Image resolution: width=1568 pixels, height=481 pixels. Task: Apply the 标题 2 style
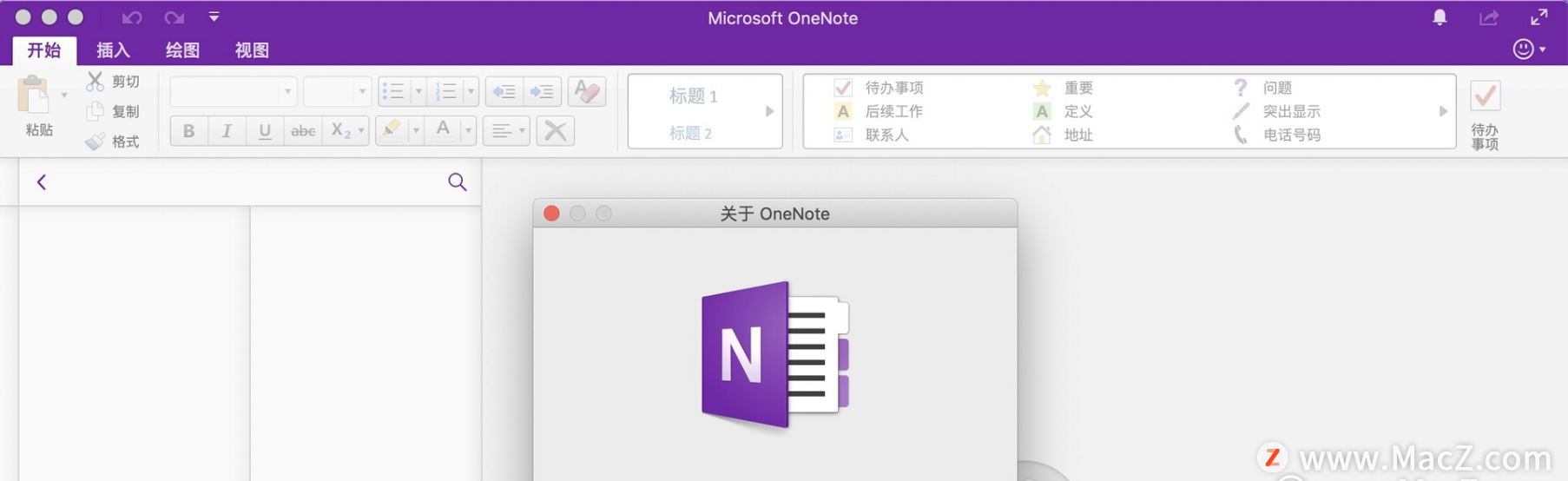690,133
